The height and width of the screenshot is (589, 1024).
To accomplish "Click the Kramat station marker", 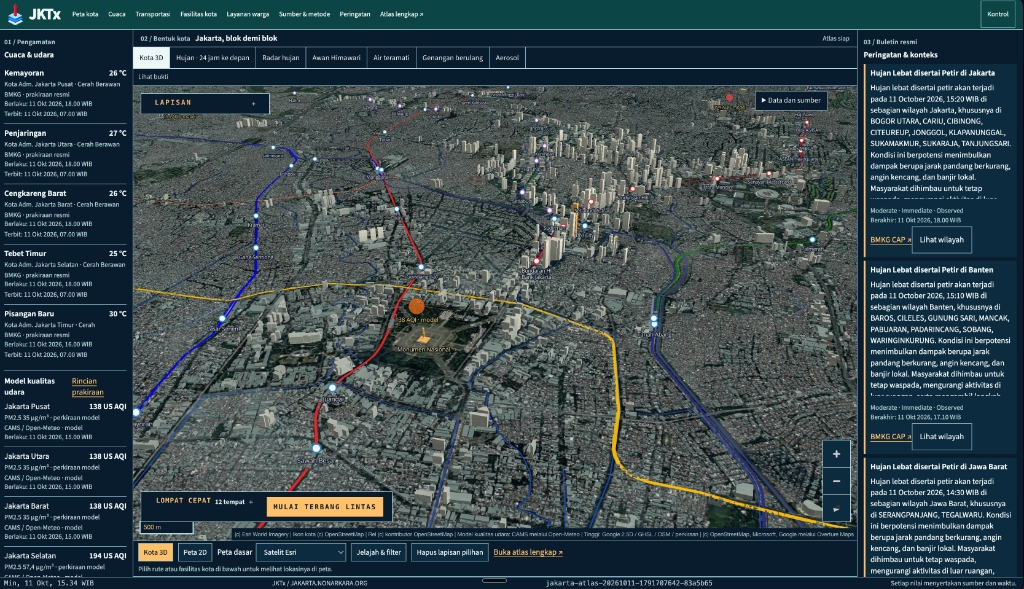I will click(x=256, y=215).
